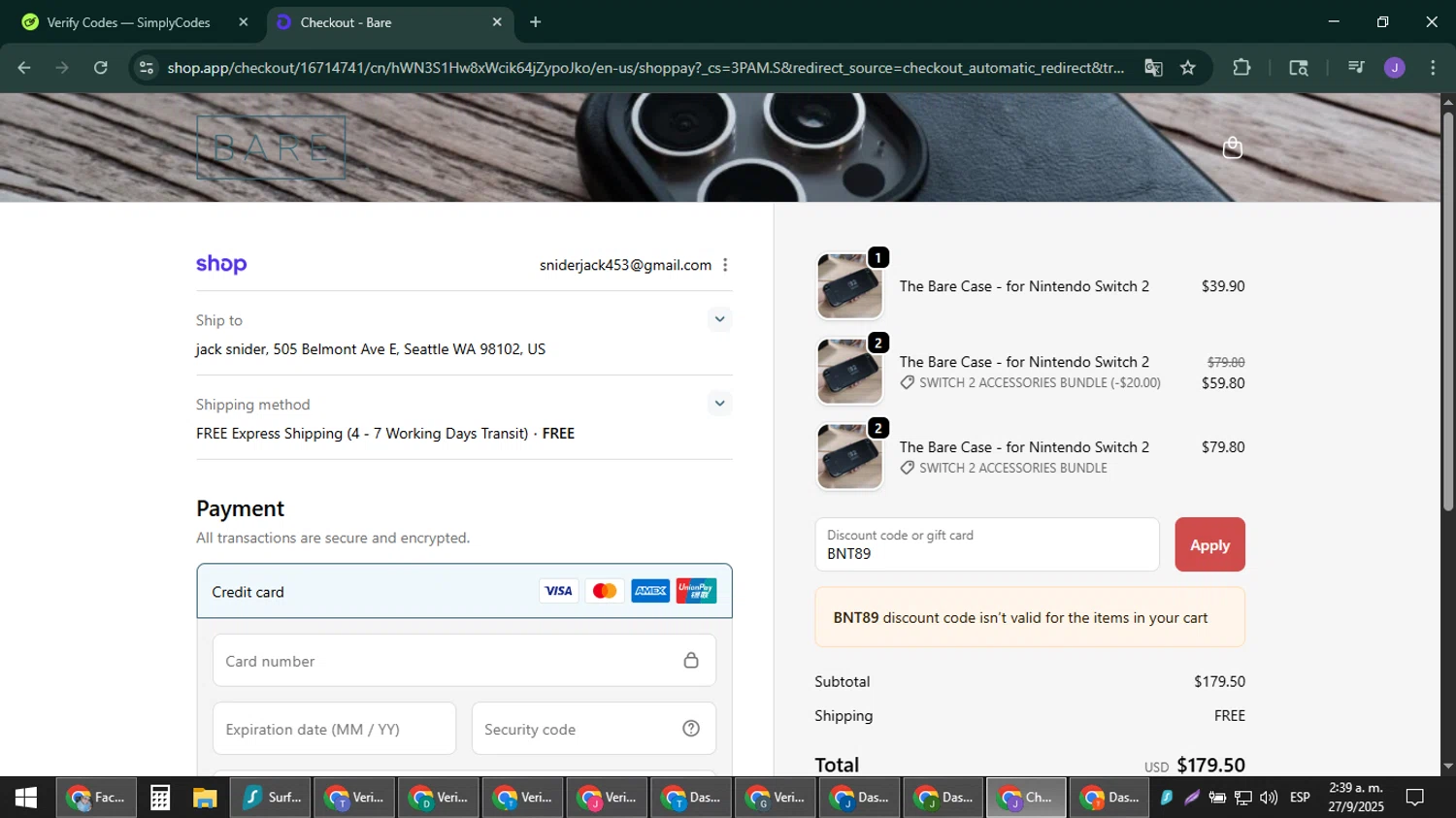Open the Chrome profile avatar J
Viewport: 1456px width, 818px height.
coord(1395,68)
